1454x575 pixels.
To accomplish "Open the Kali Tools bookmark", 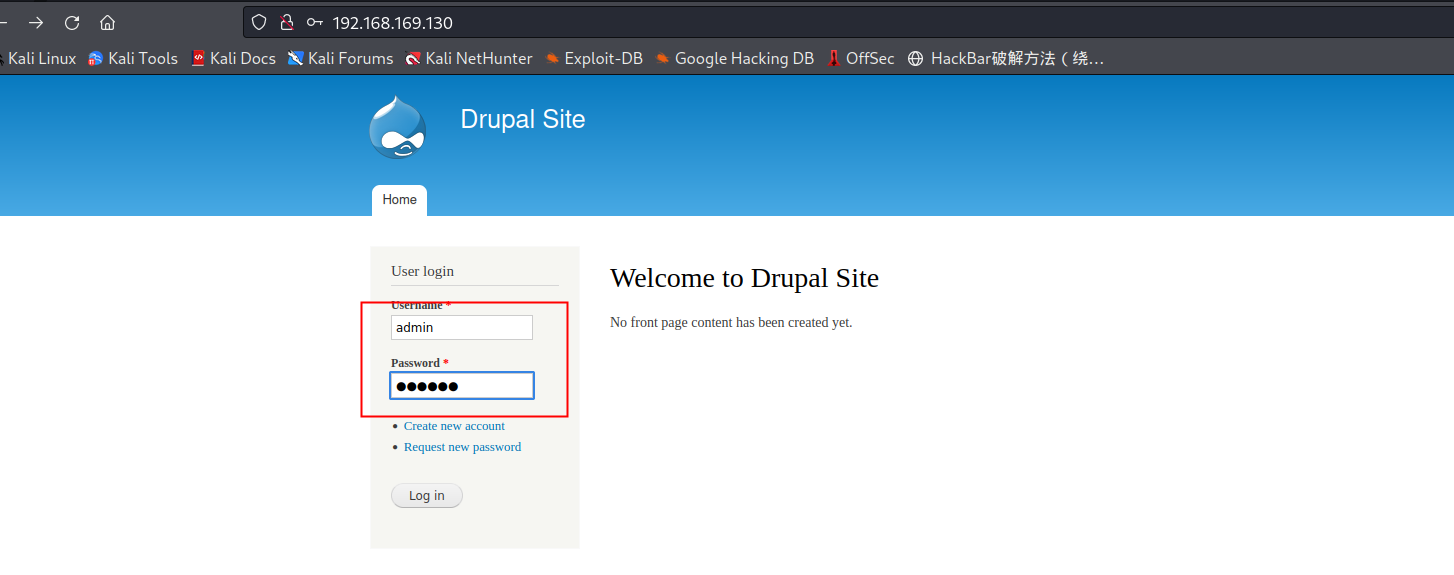I will pyautogui.click(x=133, y=58).
